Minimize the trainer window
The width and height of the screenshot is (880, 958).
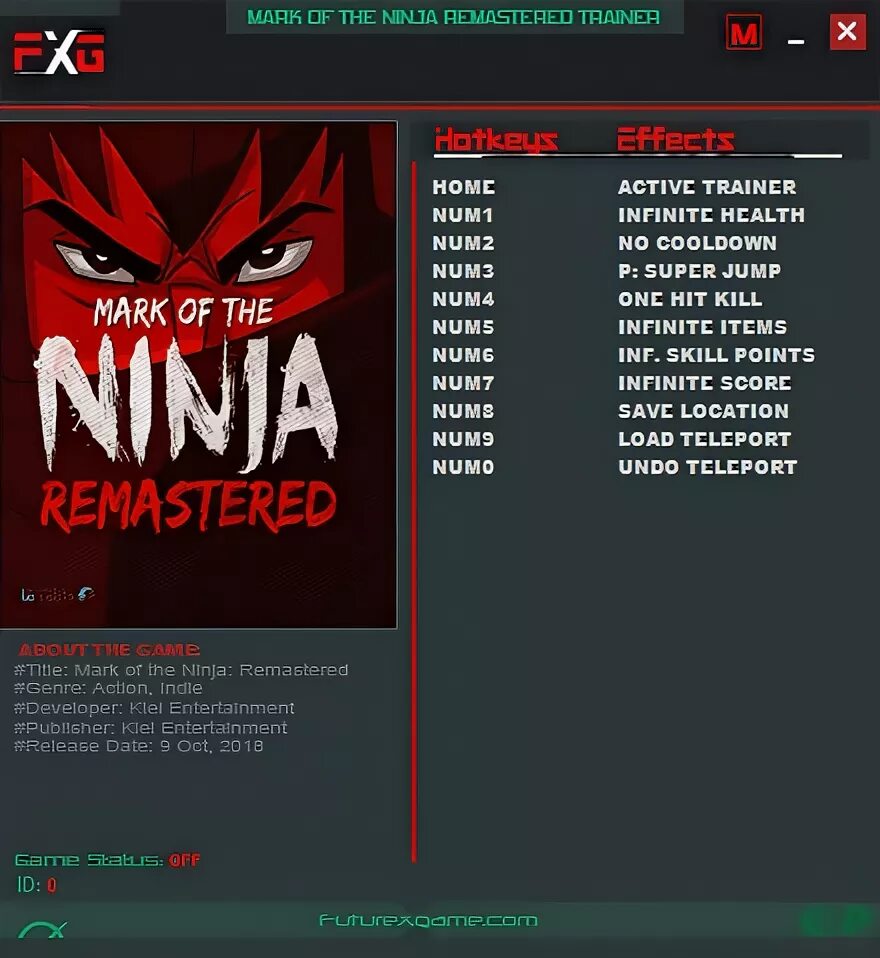[x=796, y=42]
